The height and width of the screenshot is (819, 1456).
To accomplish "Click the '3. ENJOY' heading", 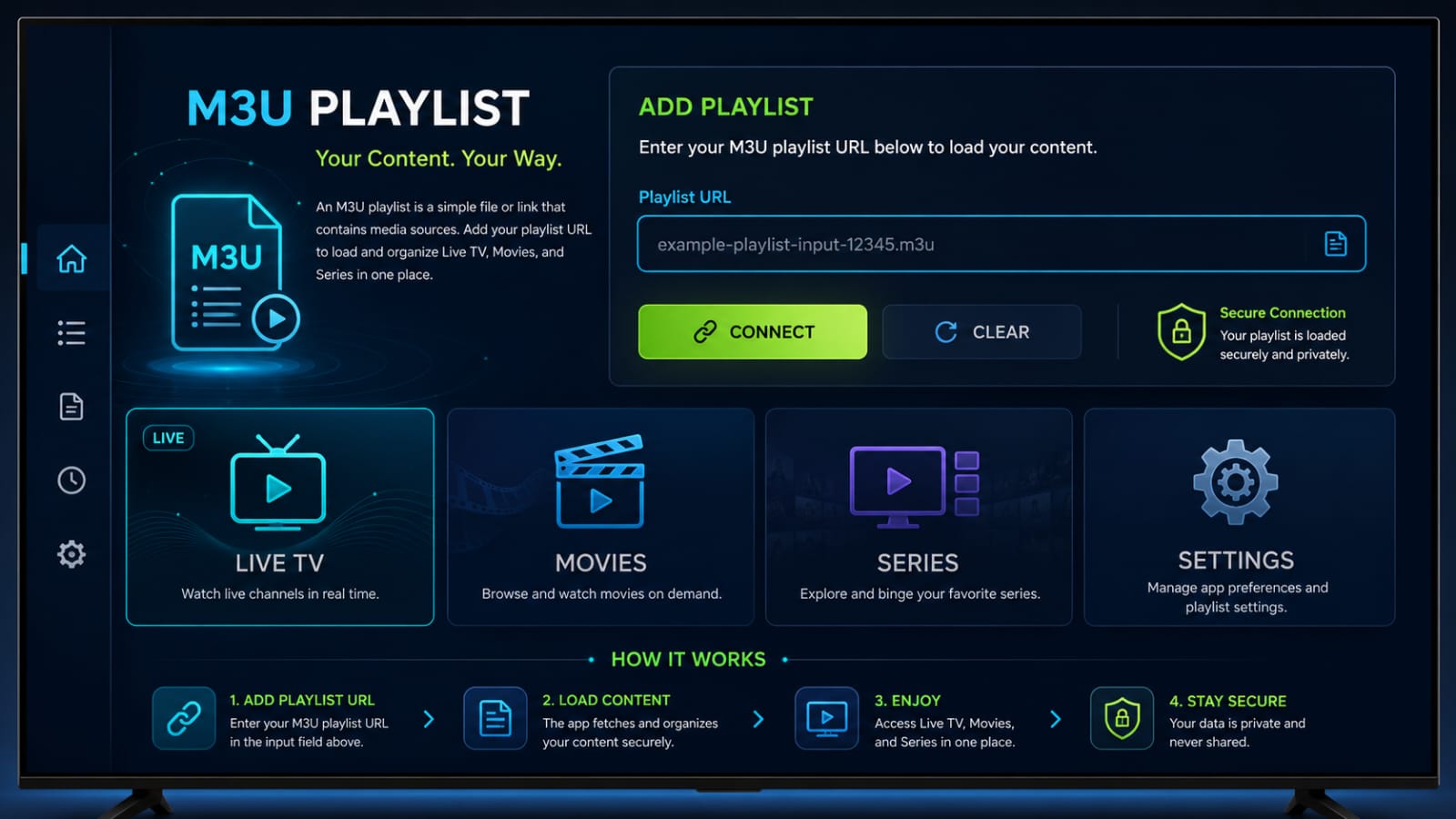I will pos(907,701).
